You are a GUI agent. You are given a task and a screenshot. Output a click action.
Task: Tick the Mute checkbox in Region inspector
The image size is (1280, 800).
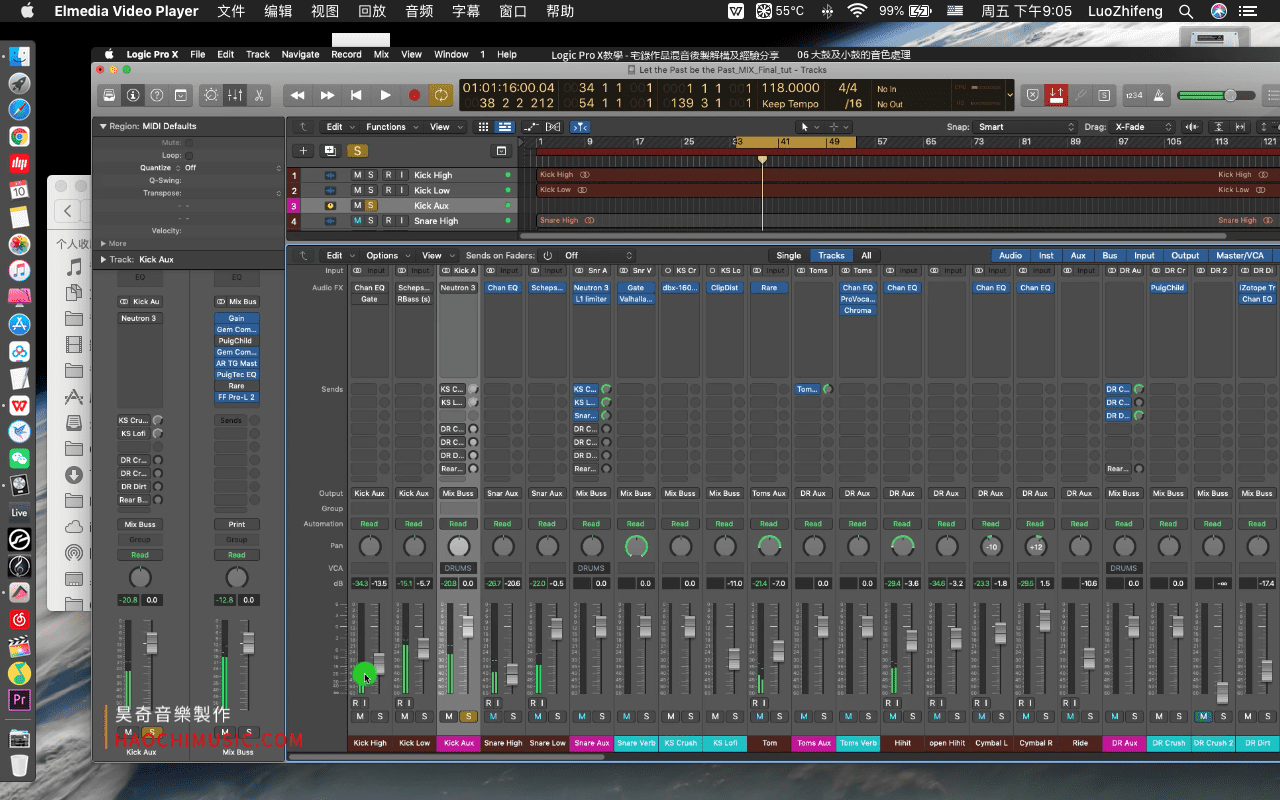[x=189, y=143]
